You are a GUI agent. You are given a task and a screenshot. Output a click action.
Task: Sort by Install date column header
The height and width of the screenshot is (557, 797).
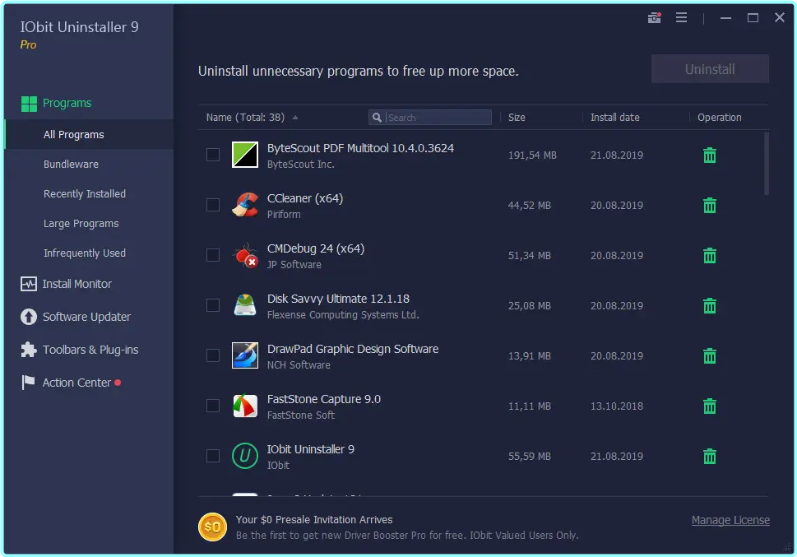pos(615,117)
